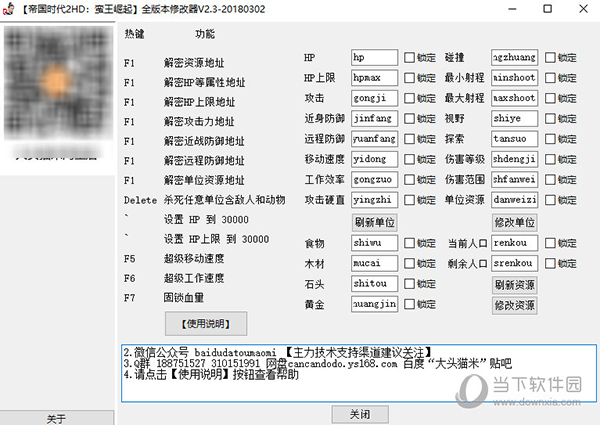
Task: Click the 刷新单位 button
Action: coord(375,222)
